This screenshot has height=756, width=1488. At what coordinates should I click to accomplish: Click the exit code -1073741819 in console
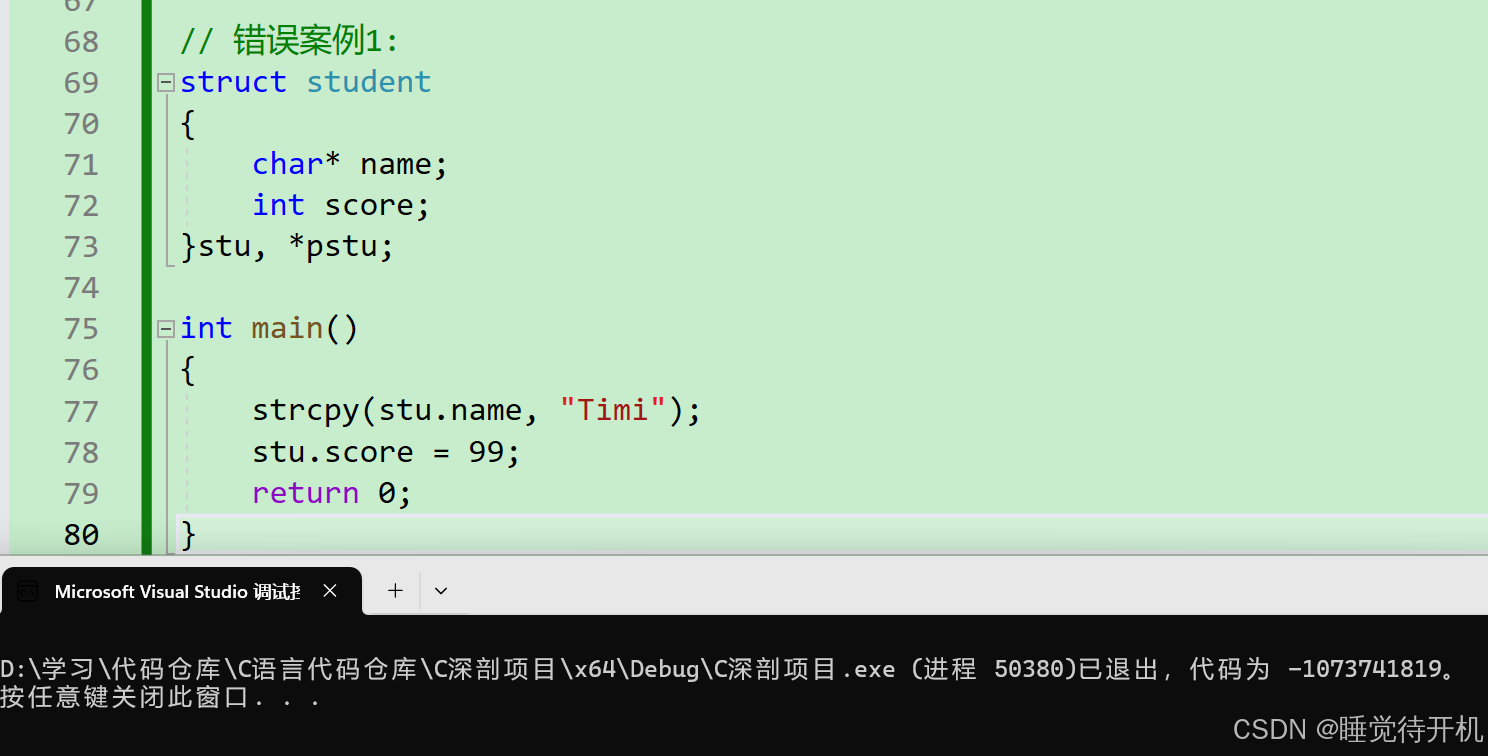pos(1364,669)
